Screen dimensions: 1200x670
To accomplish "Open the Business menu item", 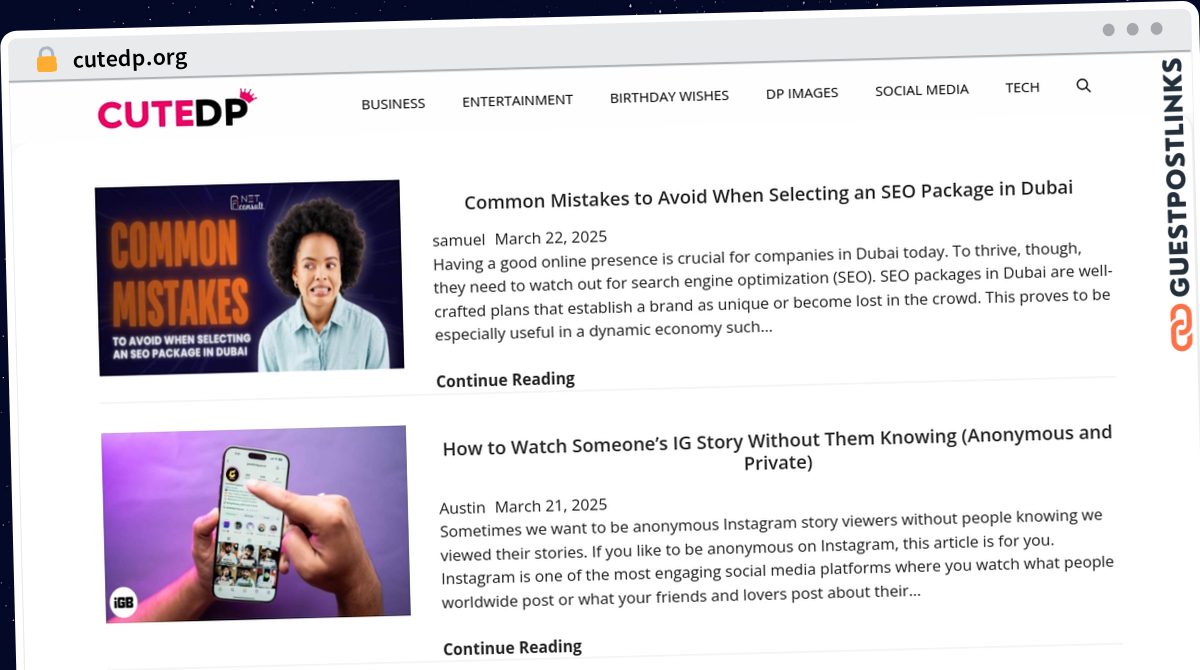I will pyautogui.click(x=393, y=103).
